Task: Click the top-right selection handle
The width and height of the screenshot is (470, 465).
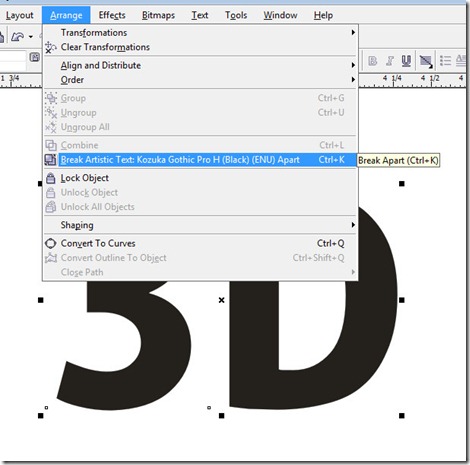Action: (x=402, y=184)
